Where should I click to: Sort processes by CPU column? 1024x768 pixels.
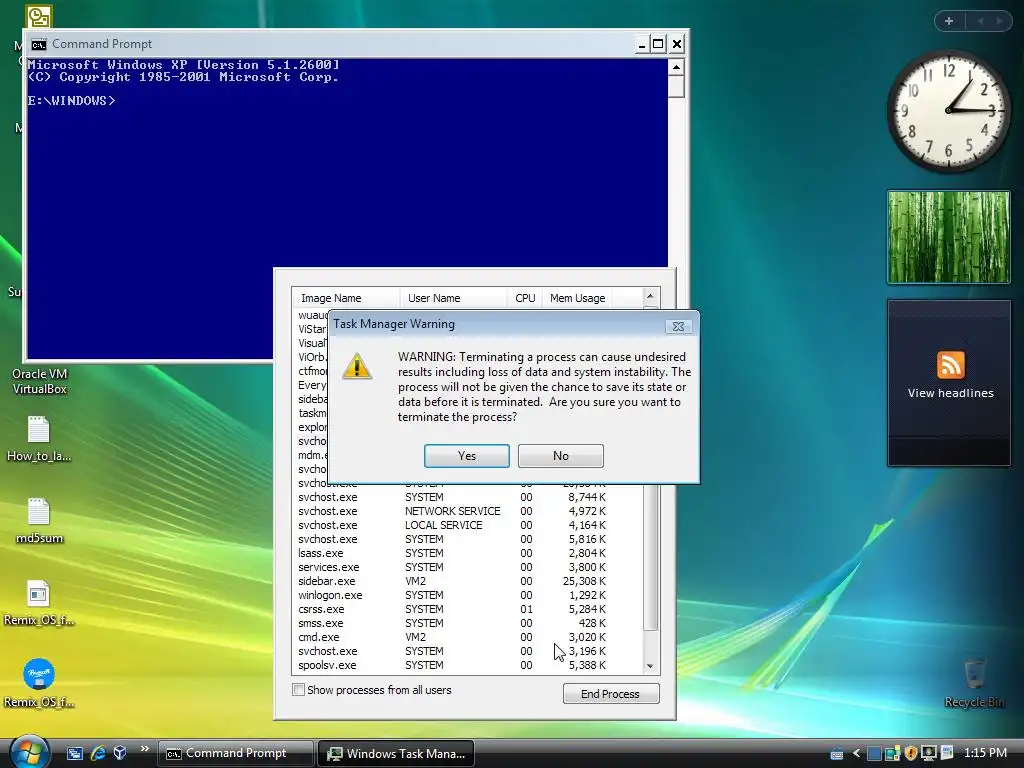(524, 298)
